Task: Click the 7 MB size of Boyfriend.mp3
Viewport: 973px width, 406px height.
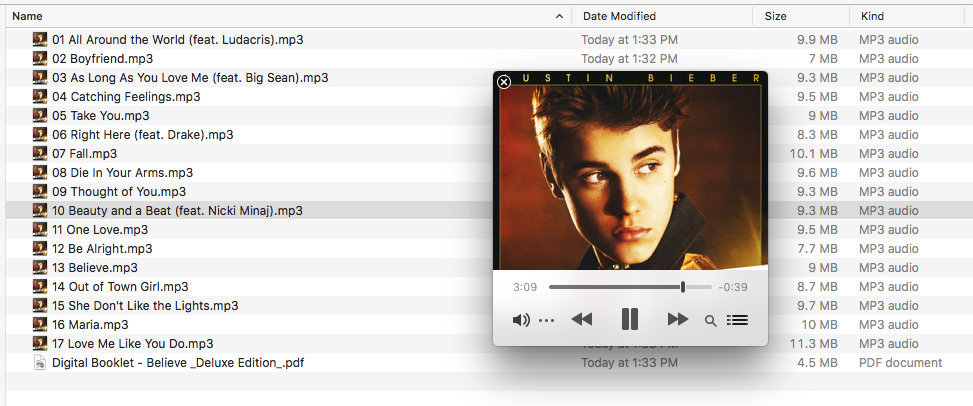Action: (824, 58)
